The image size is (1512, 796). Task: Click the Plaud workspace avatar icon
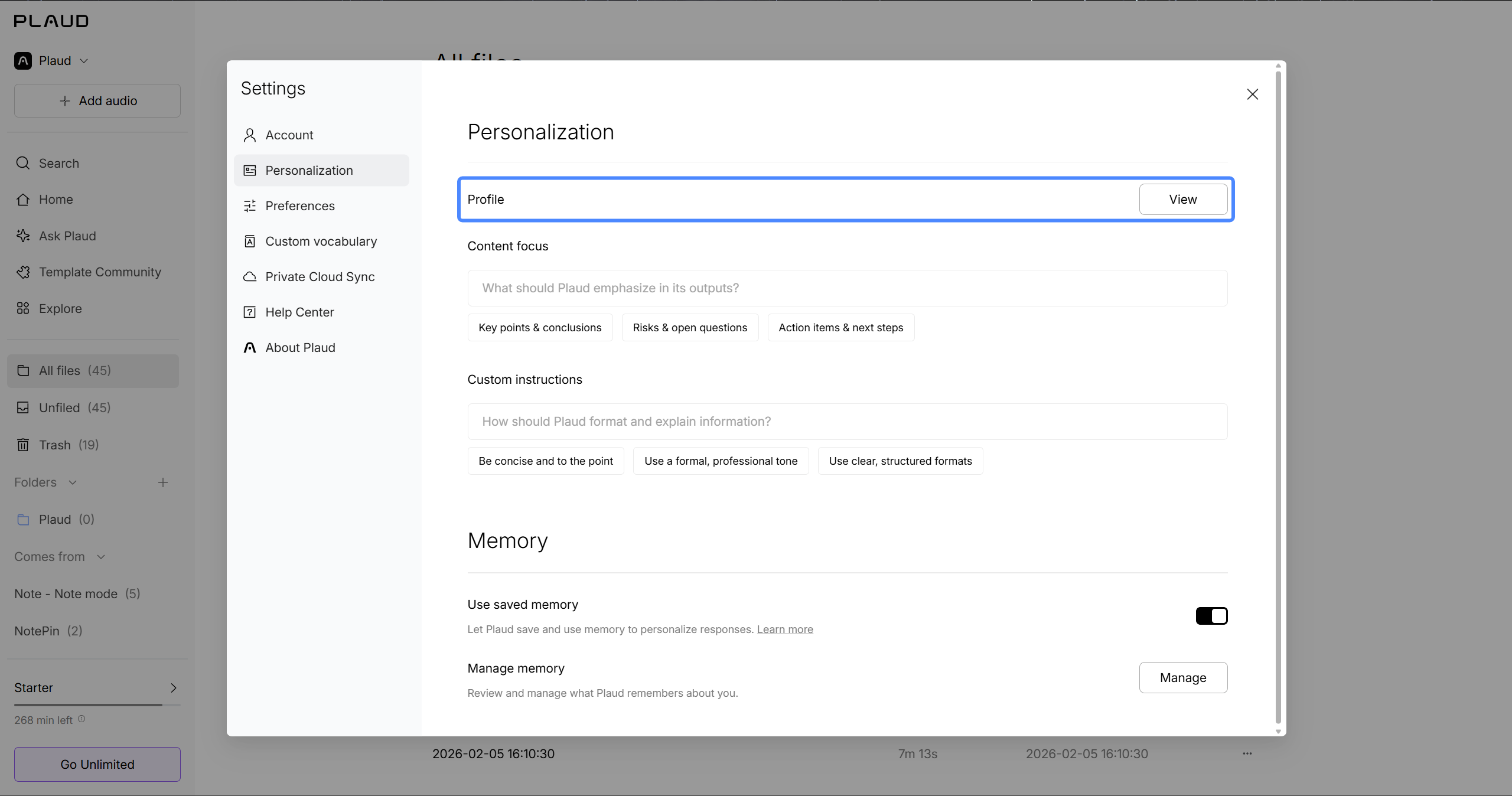tap(23, 61)
